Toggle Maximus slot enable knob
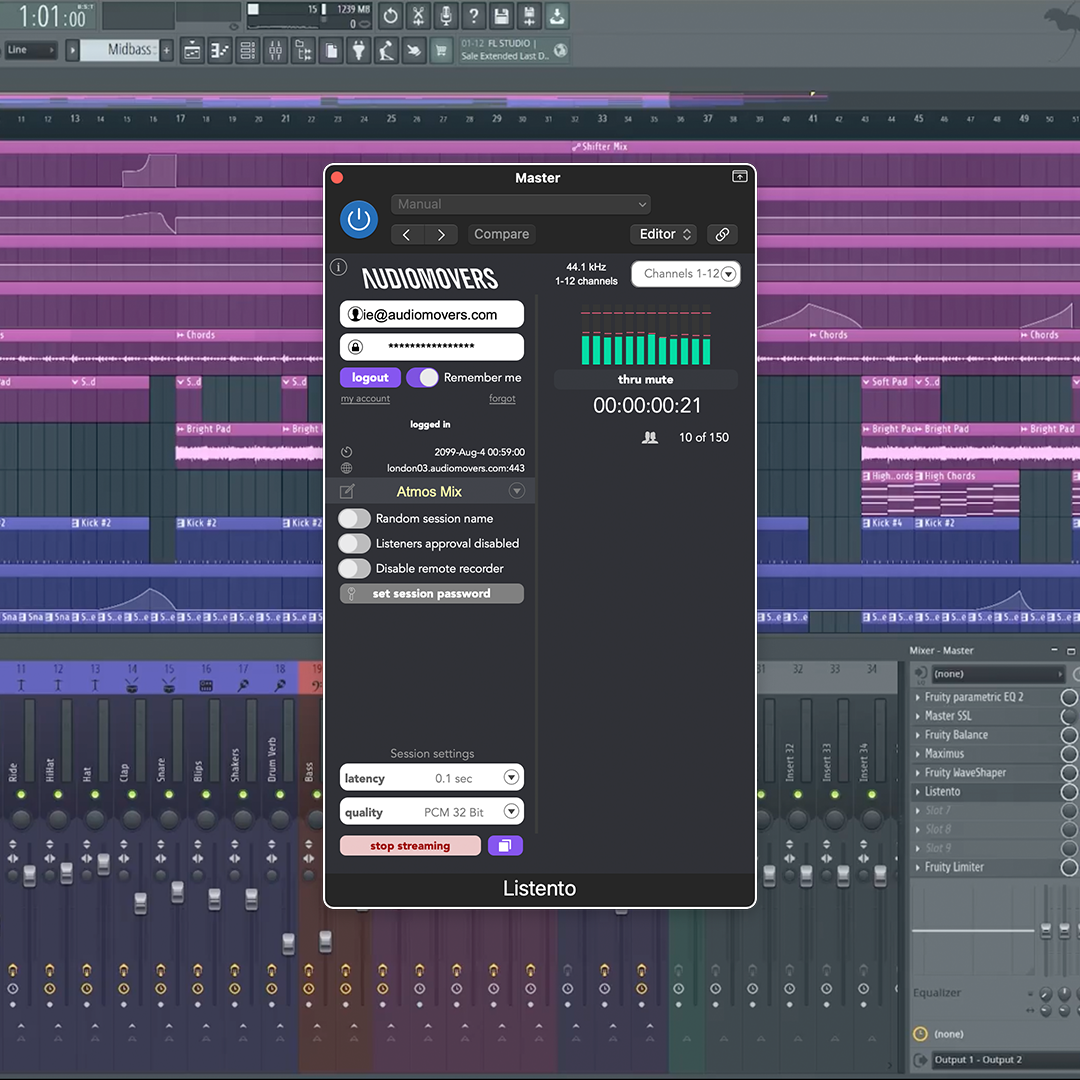Image resolution: width=1080 pixels, height=1080 pixels. pyautogui.click(x=1068, y=754)
